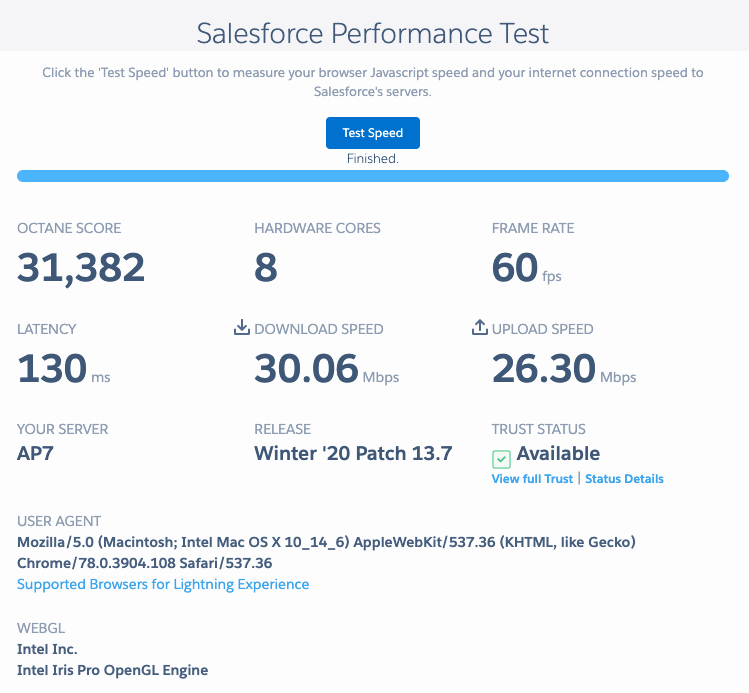Click the RELEASE label
The width and height of the screenshot is (749, 693).
[282, 429]
